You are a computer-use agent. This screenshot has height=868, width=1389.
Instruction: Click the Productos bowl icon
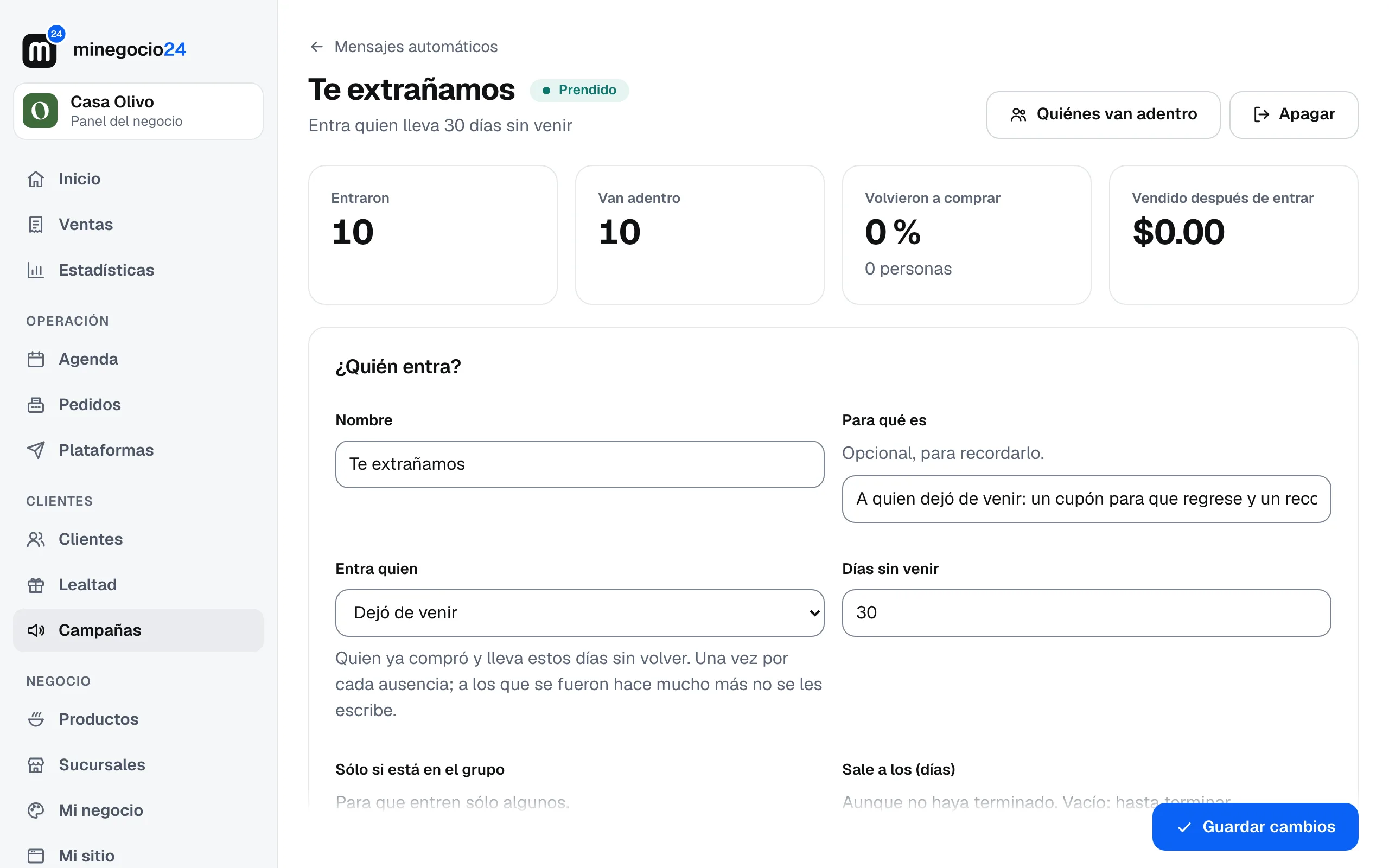point(36,719)
